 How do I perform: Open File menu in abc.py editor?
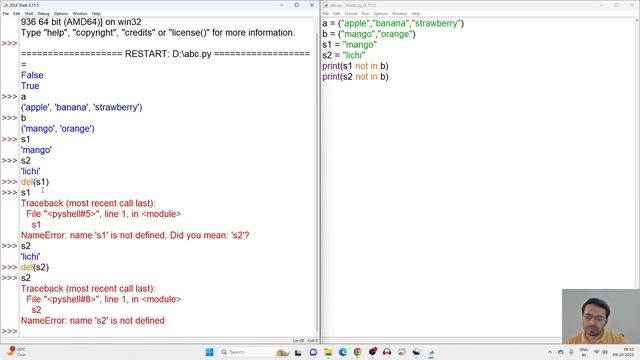326,13
